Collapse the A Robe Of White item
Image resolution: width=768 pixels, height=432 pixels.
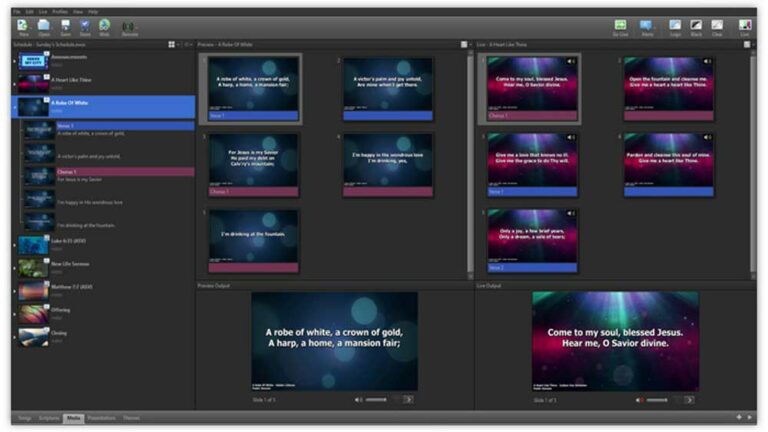pyautogui.click(x=14, y=107)
